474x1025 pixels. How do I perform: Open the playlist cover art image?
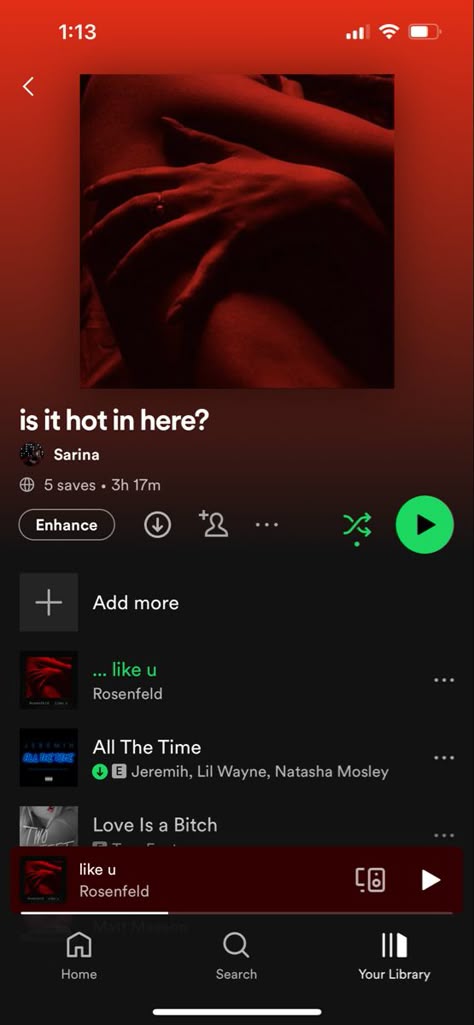237,231
